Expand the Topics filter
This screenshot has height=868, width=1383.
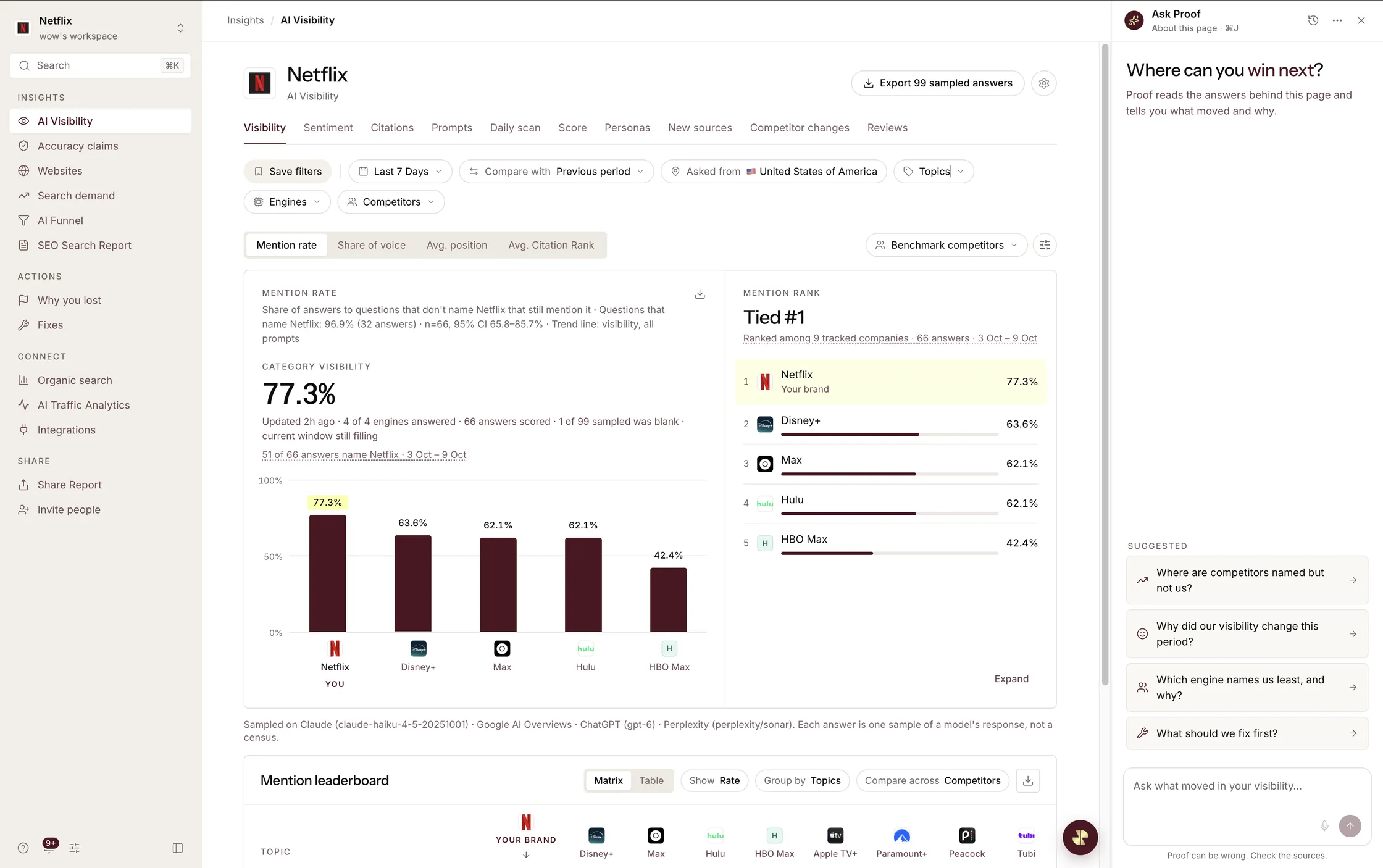coord(934,172)
